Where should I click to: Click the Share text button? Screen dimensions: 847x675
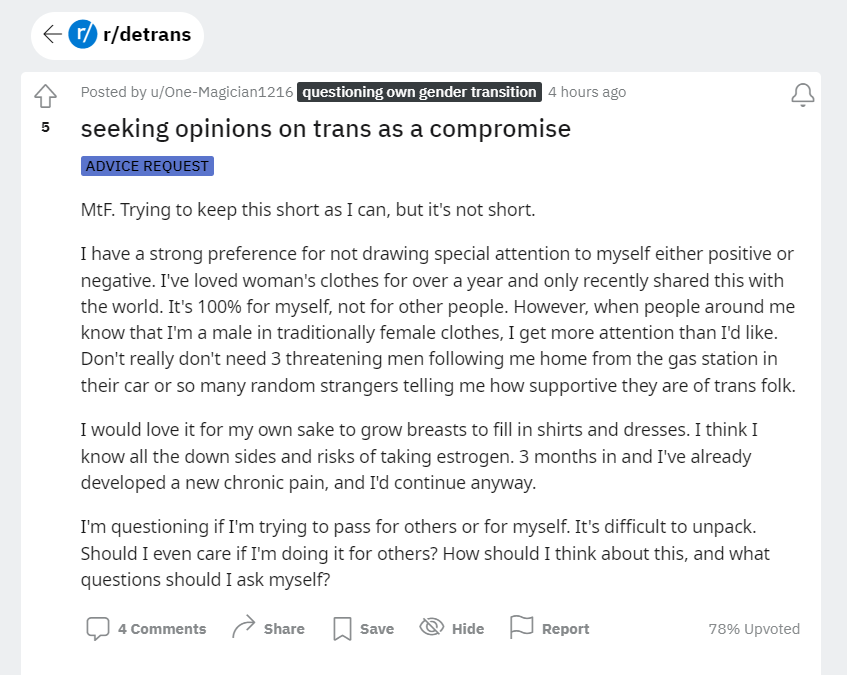[284, 629]
